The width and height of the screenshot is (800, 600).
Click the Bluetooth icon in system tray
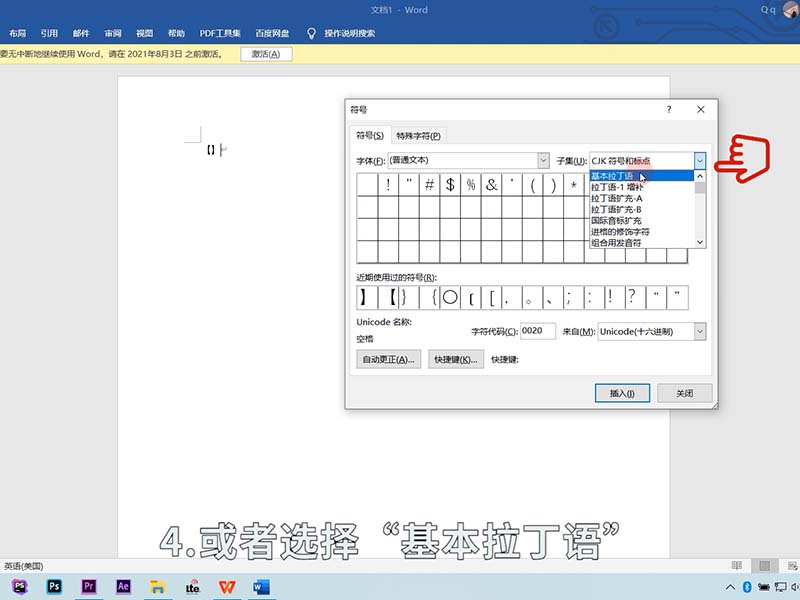747,587
